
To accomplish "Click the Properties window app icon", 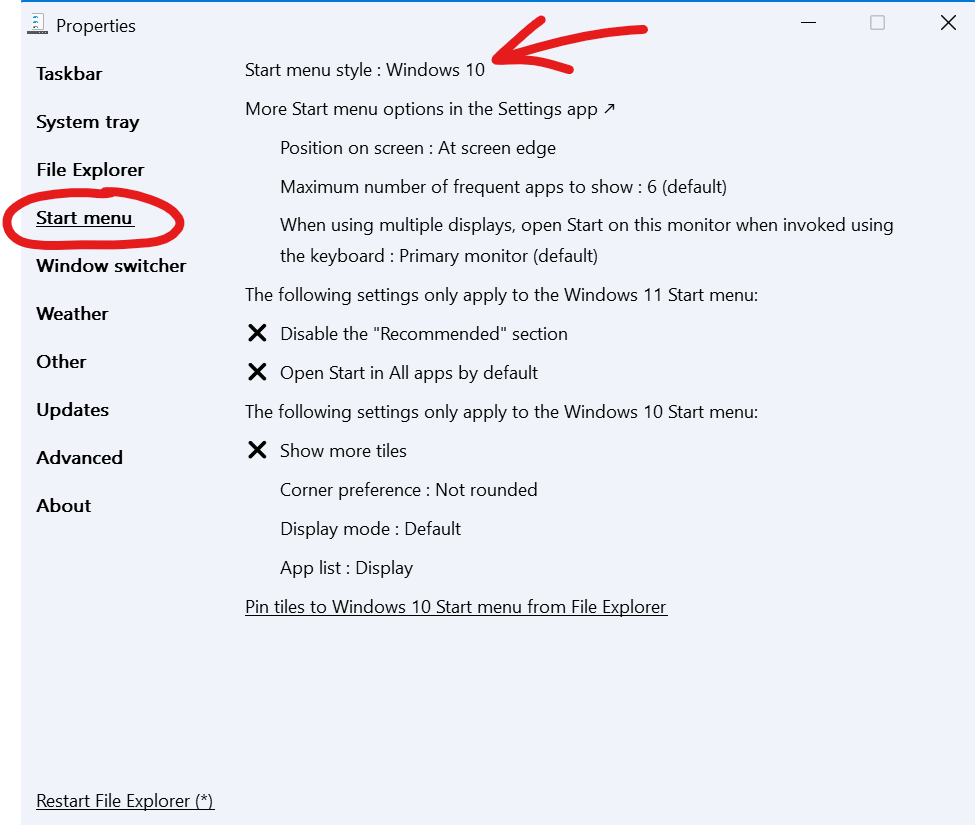I will (x=37, y=24).
